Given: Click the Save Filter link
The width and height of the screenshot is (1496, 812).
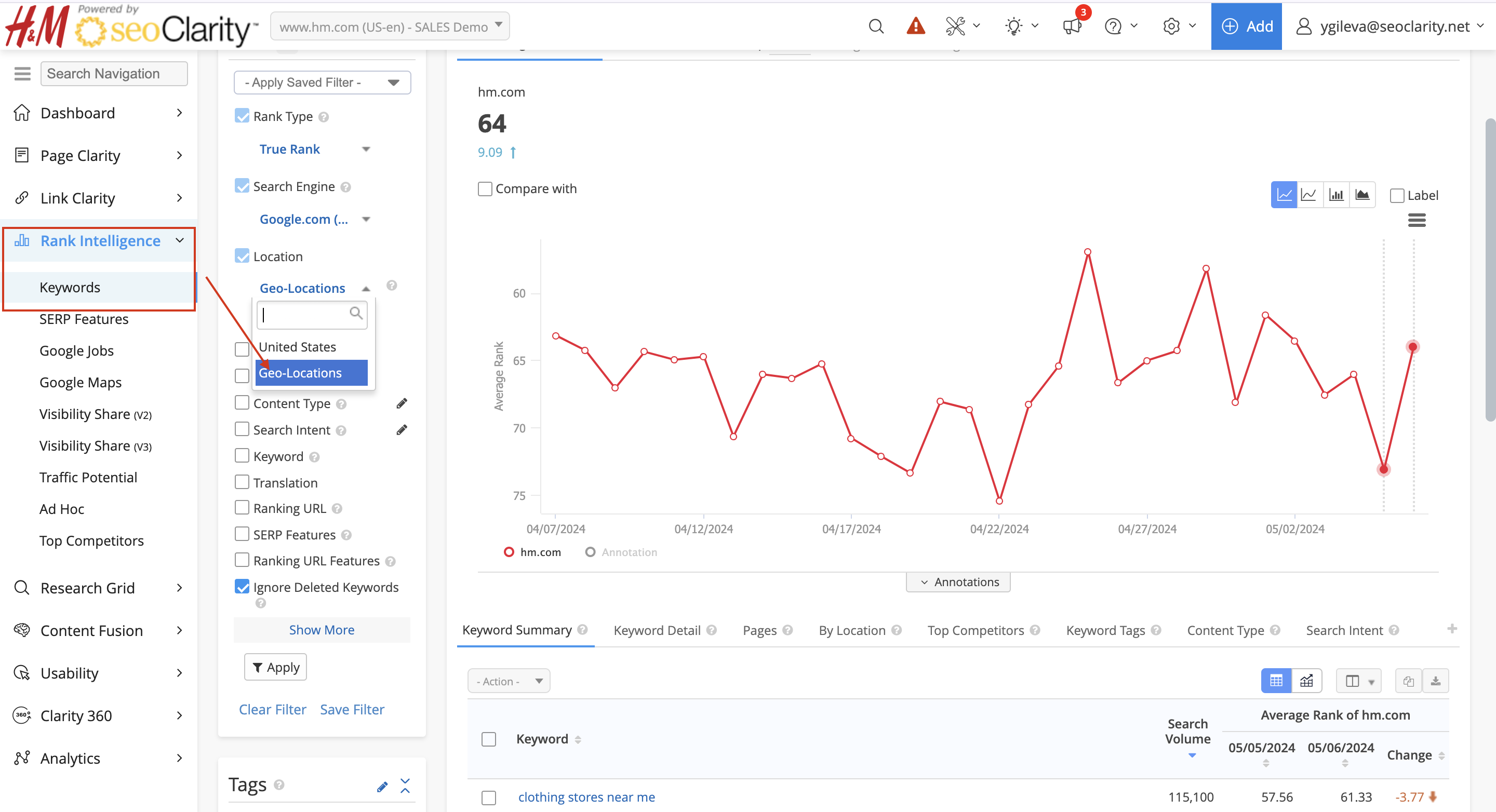Looking at the screenshot, I should [352, 709].
